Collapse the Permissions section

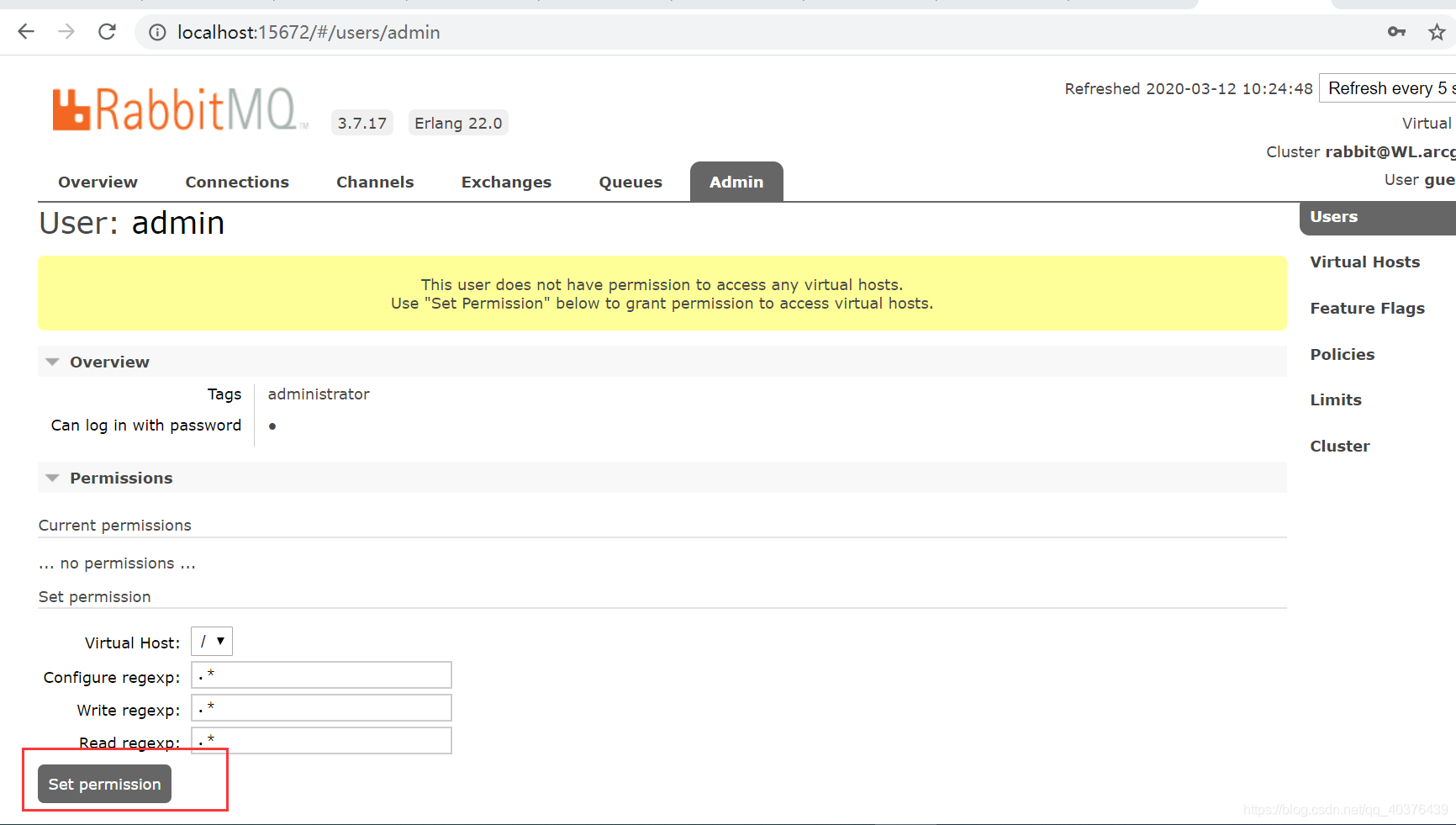pos(662,478)
